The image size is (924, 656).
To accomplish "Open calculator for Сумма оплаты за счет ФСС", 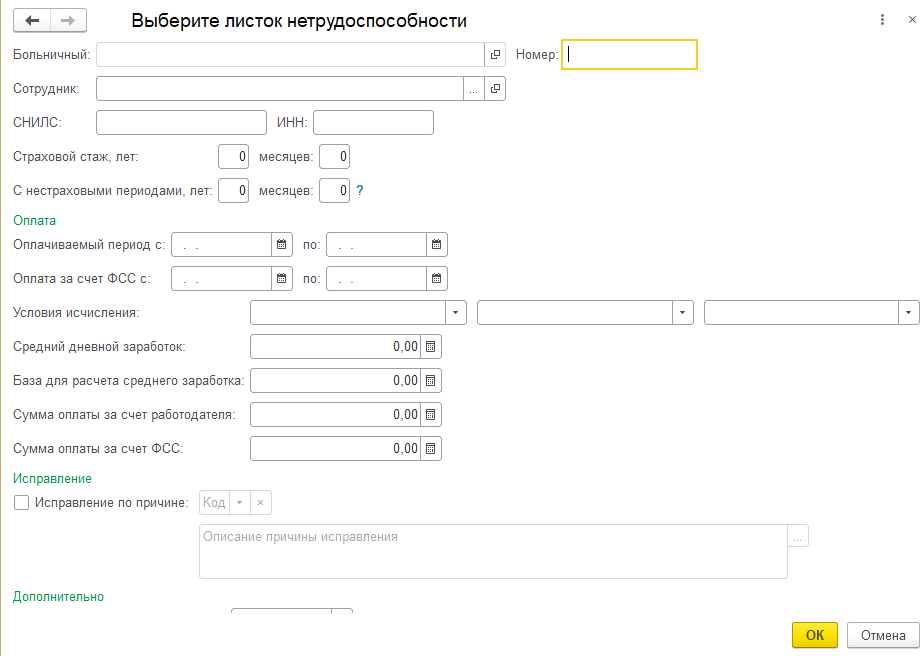I will [x=431, y=449].
